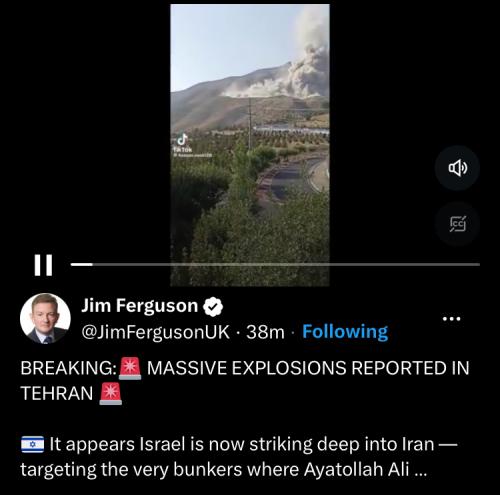Seek to the middle of the video progress bar
Screen dimensions: 500x495
coord(275,264)
